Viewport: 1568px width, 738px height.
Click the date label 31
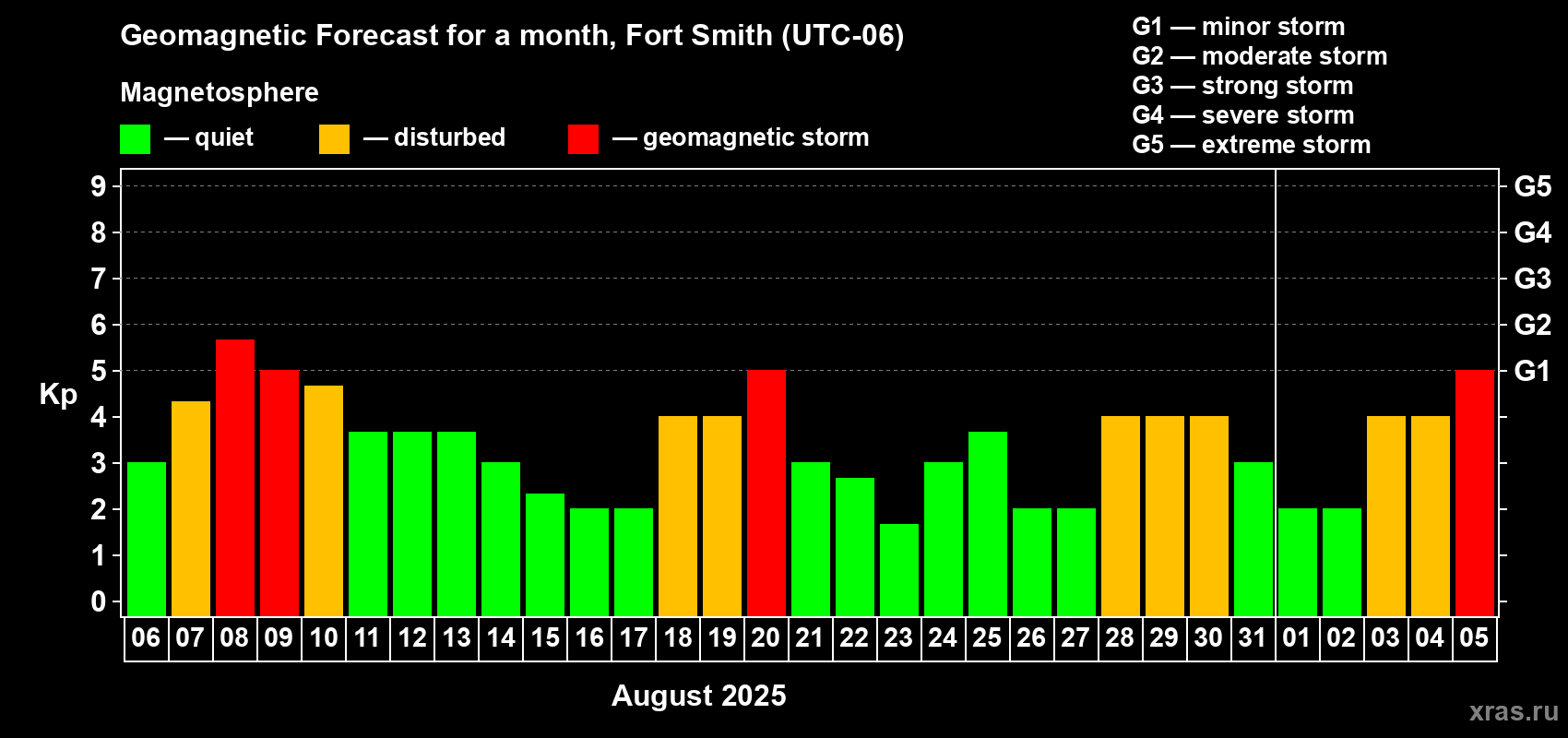1253,637
